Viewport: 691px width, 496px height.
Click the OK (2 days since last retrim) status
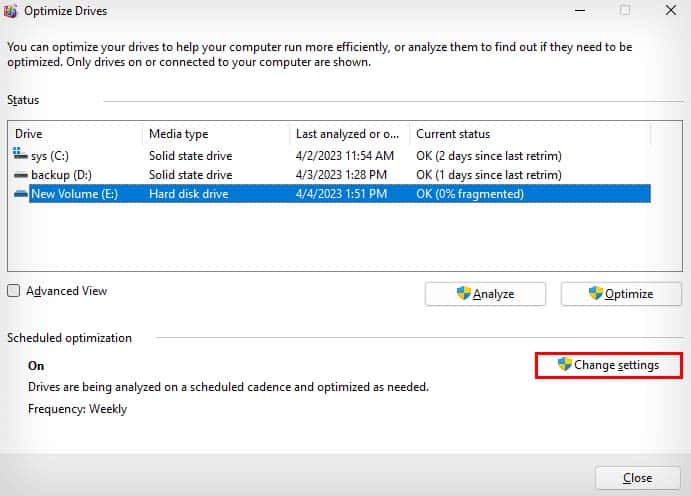point(489,156)
